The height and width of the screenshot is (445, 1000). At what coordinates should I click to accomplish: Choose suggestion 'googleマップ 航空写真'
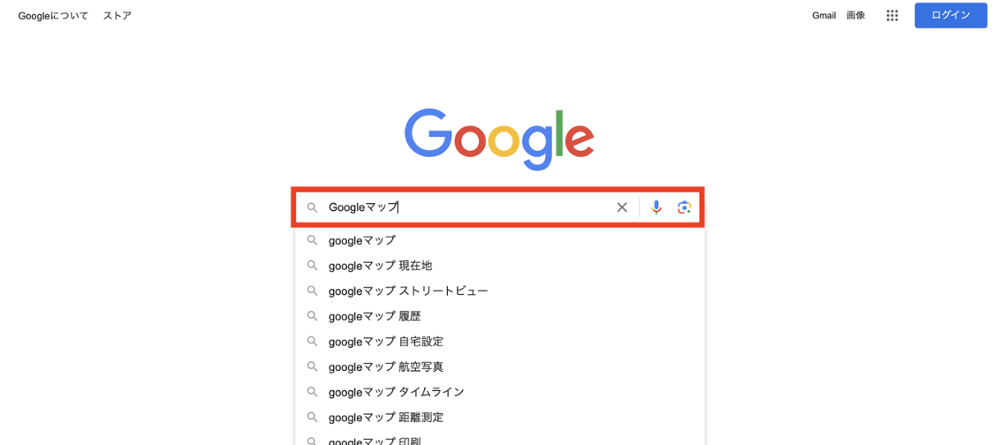(x=385, y=367)
